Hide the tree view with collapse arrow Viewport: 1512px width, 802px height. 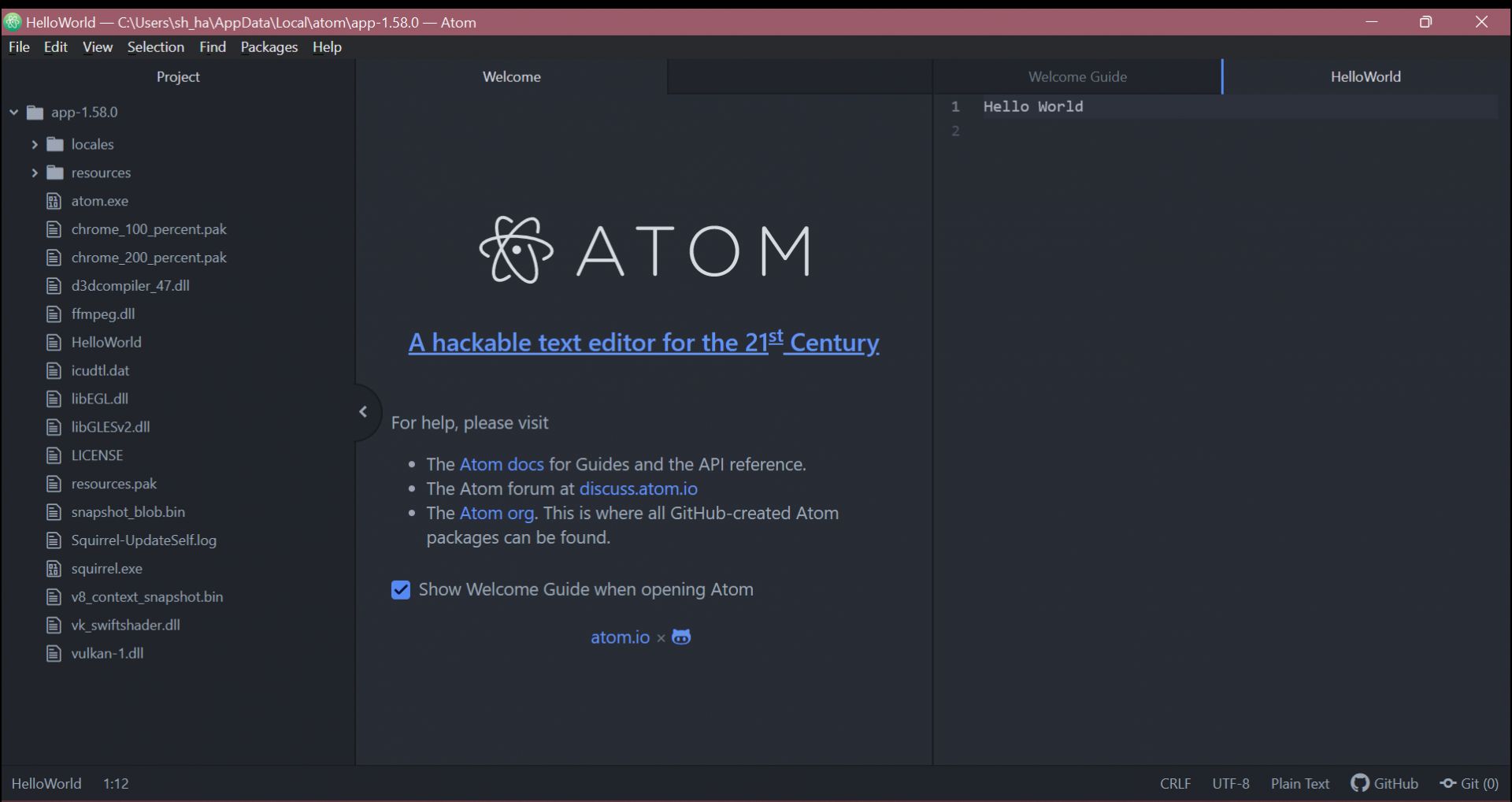point(363,411)
